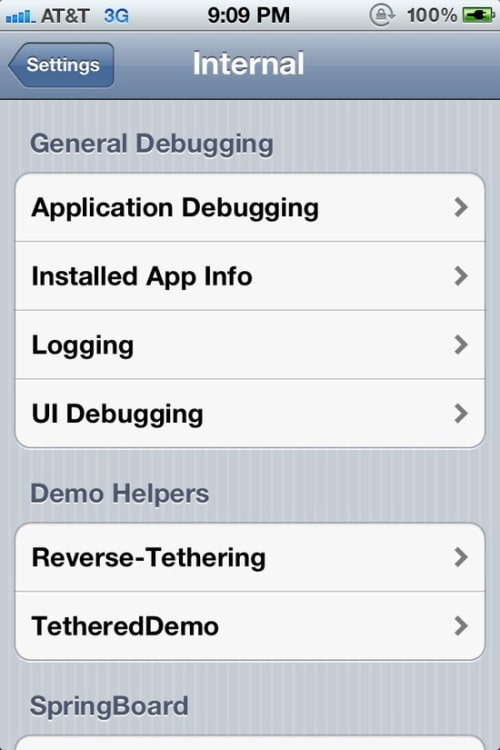The height and width of the screenshot is (750, 500).
Task: Go back using the Settings button
Action: pos(61,65)
